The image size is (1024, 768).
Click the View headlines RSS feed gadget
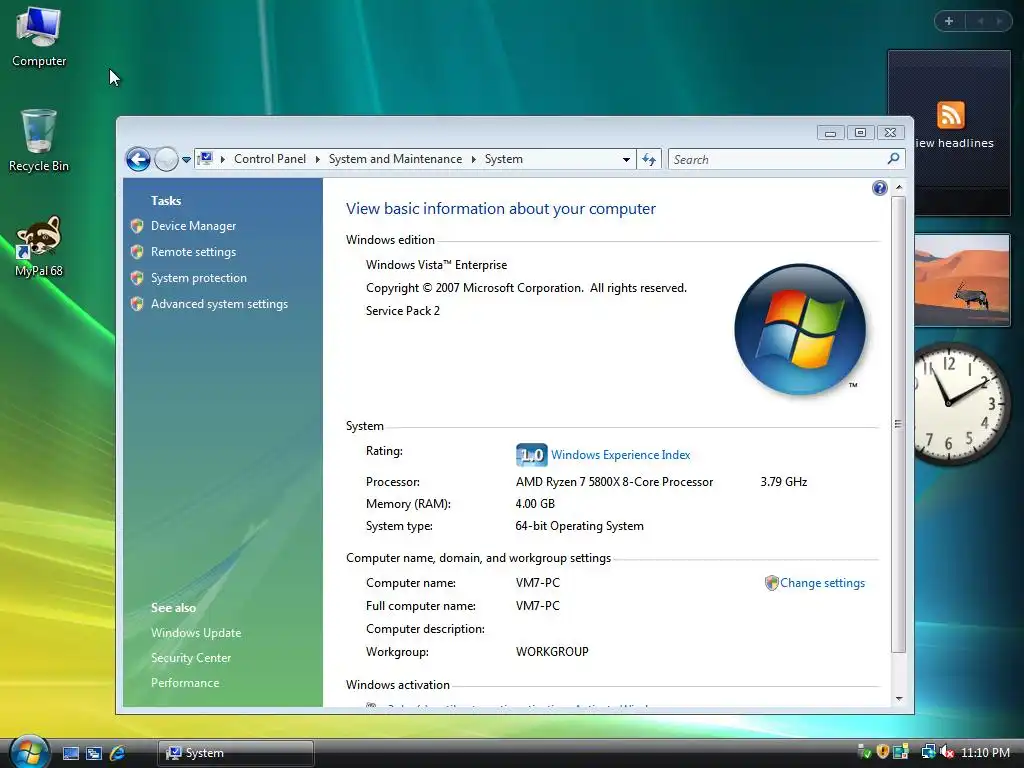[x=949, y=133]
